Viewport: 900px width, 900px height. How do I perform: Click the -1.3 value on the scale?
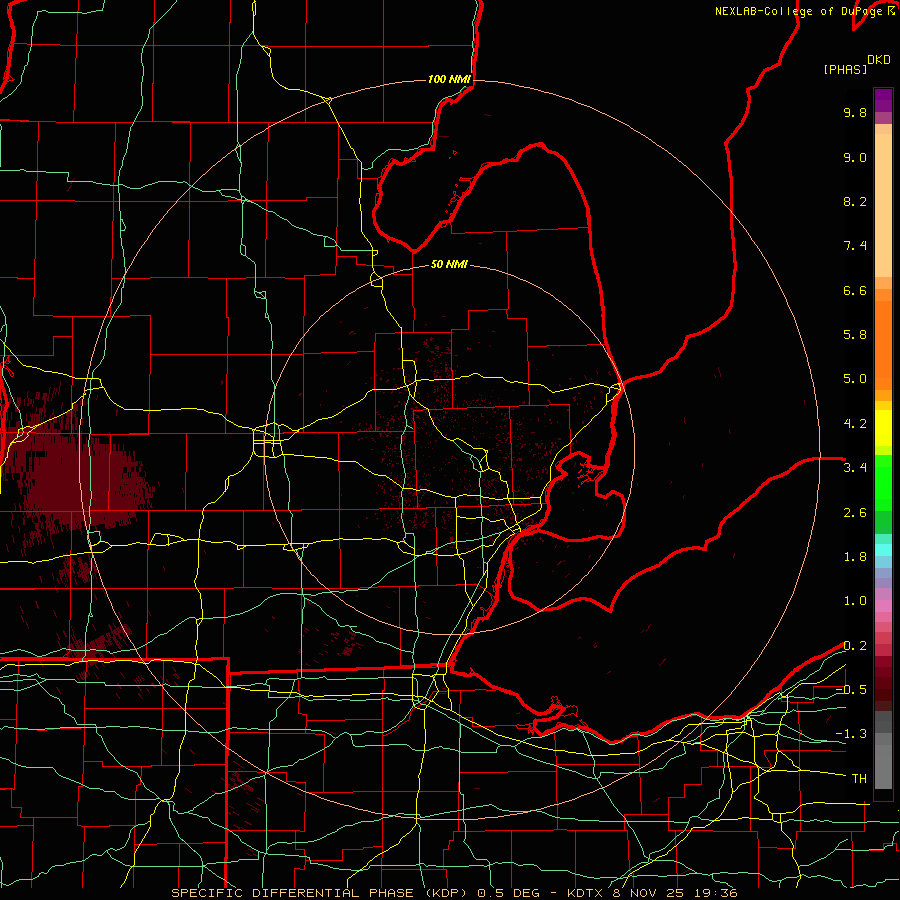click(851, 734)
